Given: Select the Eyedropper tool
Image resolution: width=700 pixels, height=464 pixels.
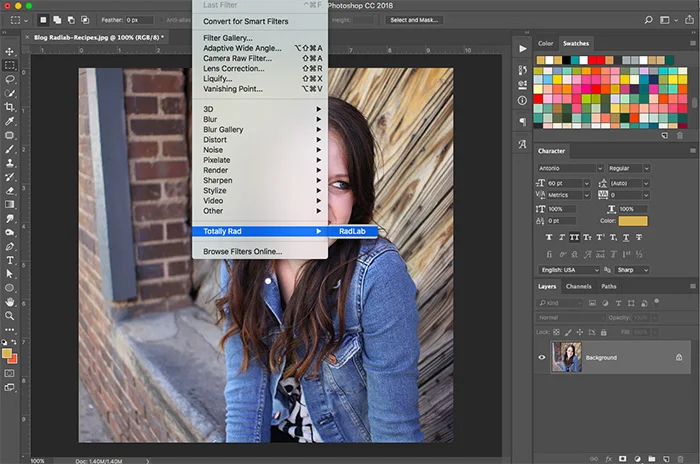Looking at the screenshot, I should tap(9, 121).
